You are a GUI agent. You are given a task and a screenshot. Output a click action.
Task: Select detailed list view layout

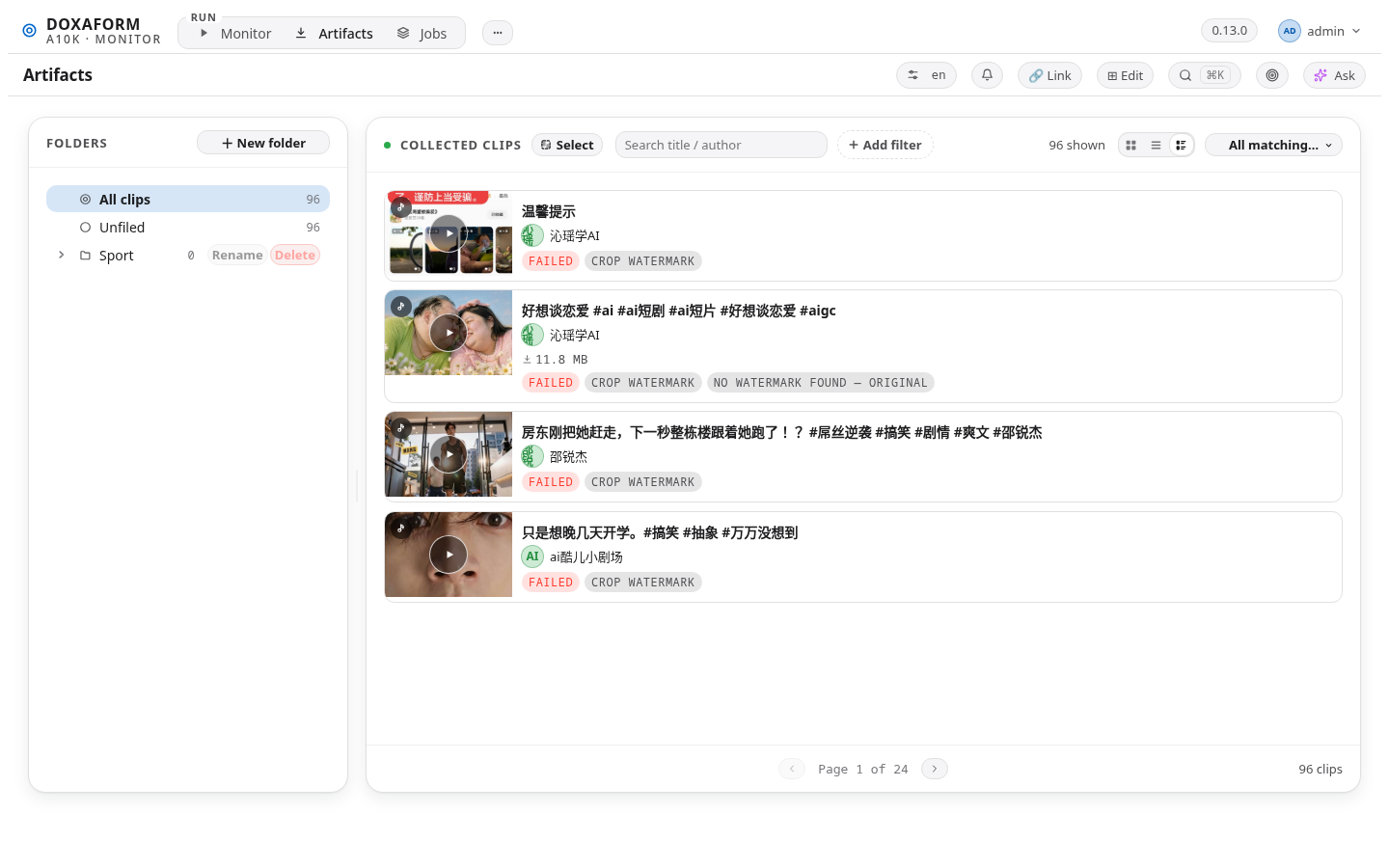1181,146
